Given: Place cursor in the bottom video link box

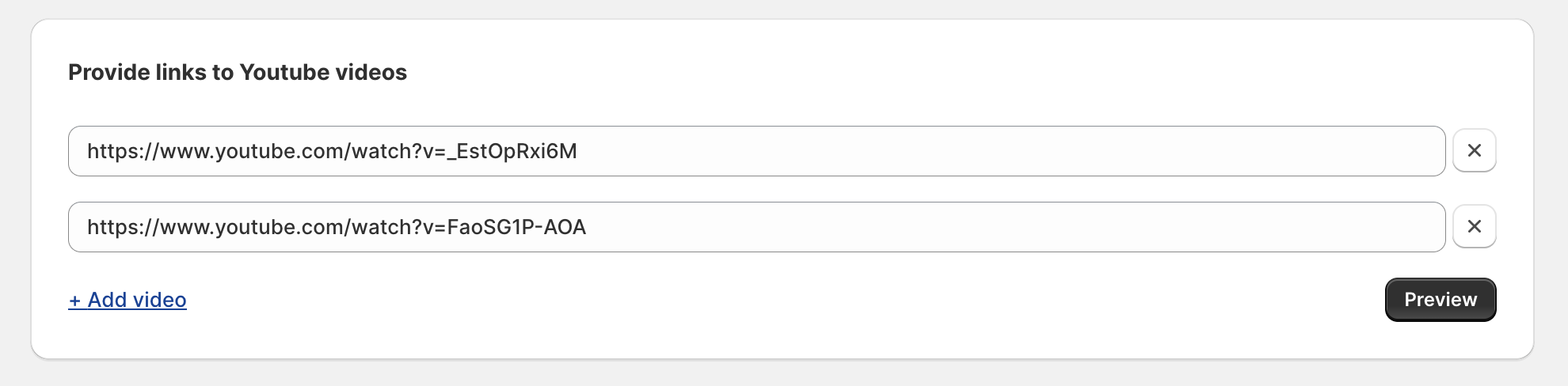Looking at the screenshot, I should [x=756, y=227].
